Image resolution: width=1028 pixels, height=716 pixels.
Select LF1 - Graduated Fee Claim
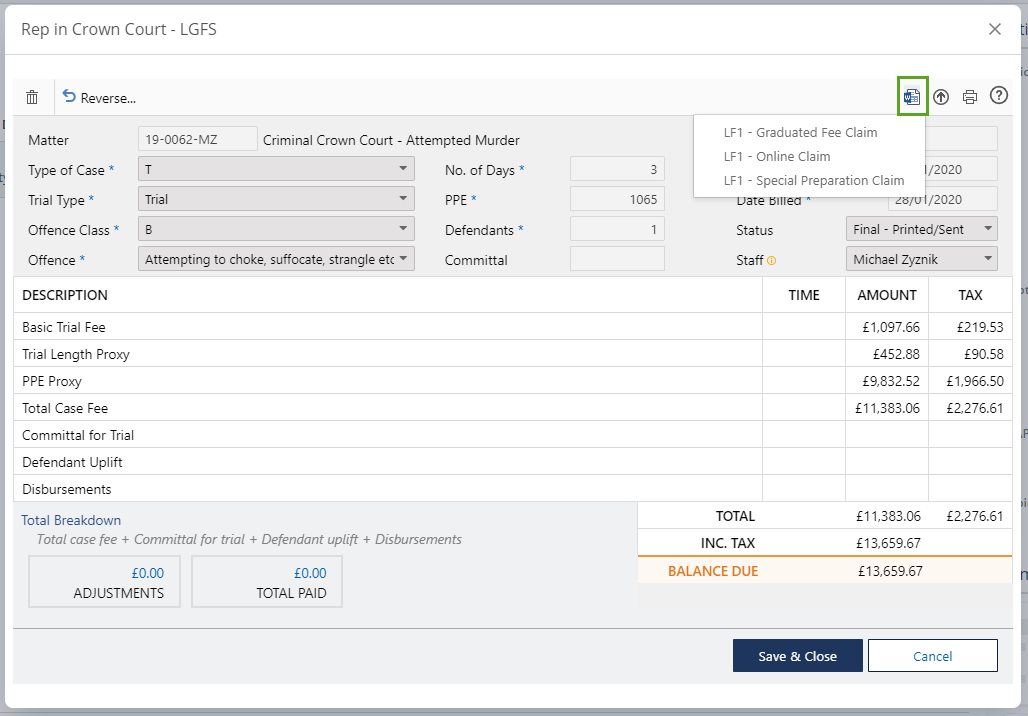click(800, 132)
